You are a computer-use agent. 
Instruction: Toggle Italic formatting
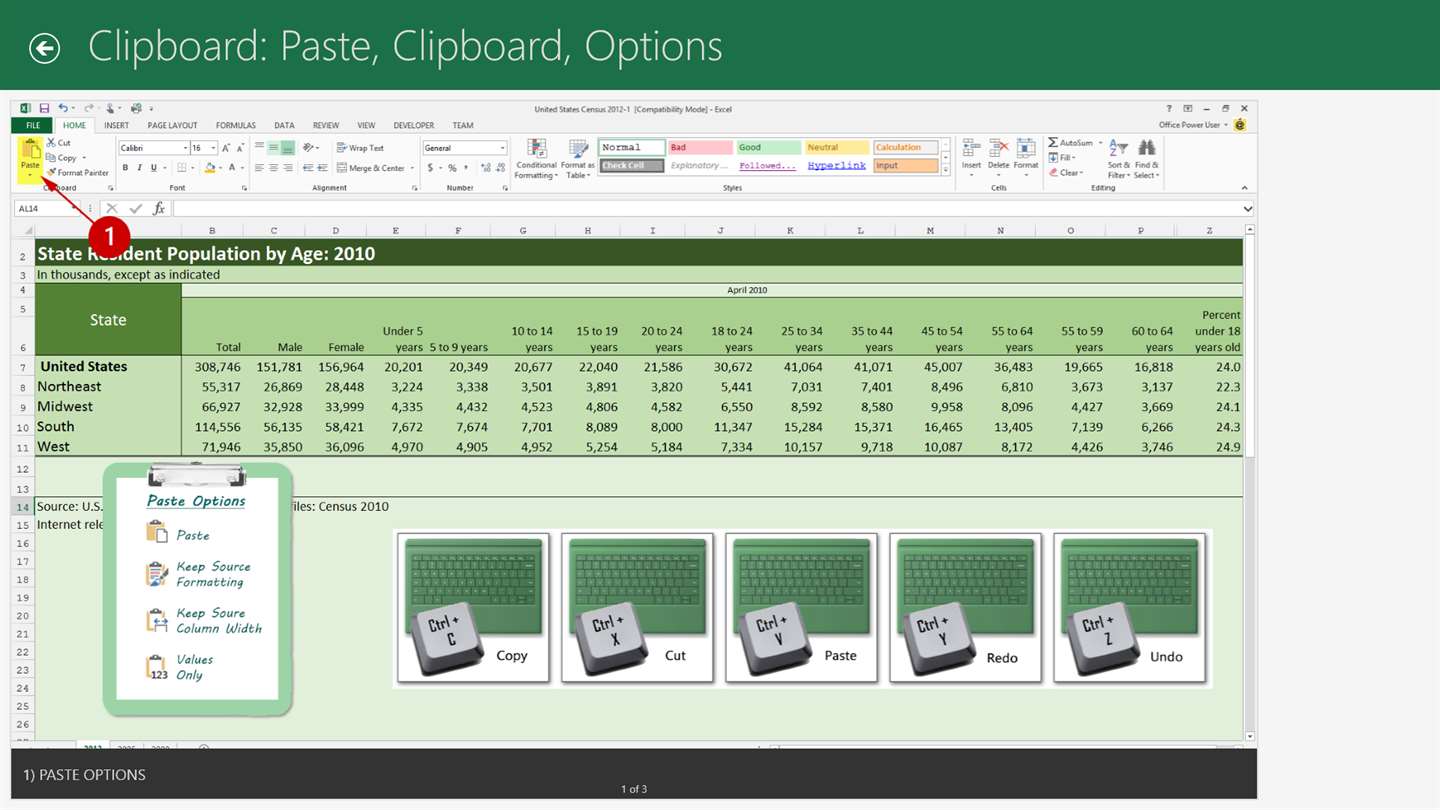point(139,168)
